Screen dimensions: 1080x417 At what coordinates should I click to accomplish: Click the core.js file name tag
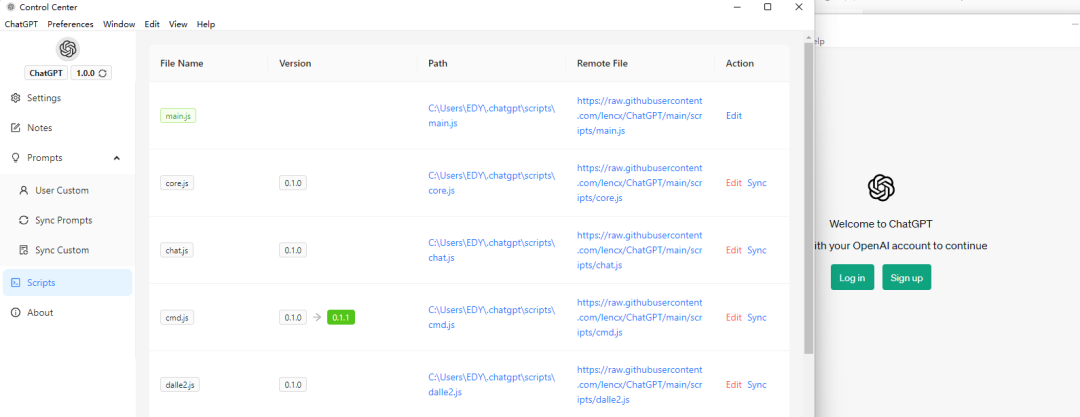tap(177, 183)
